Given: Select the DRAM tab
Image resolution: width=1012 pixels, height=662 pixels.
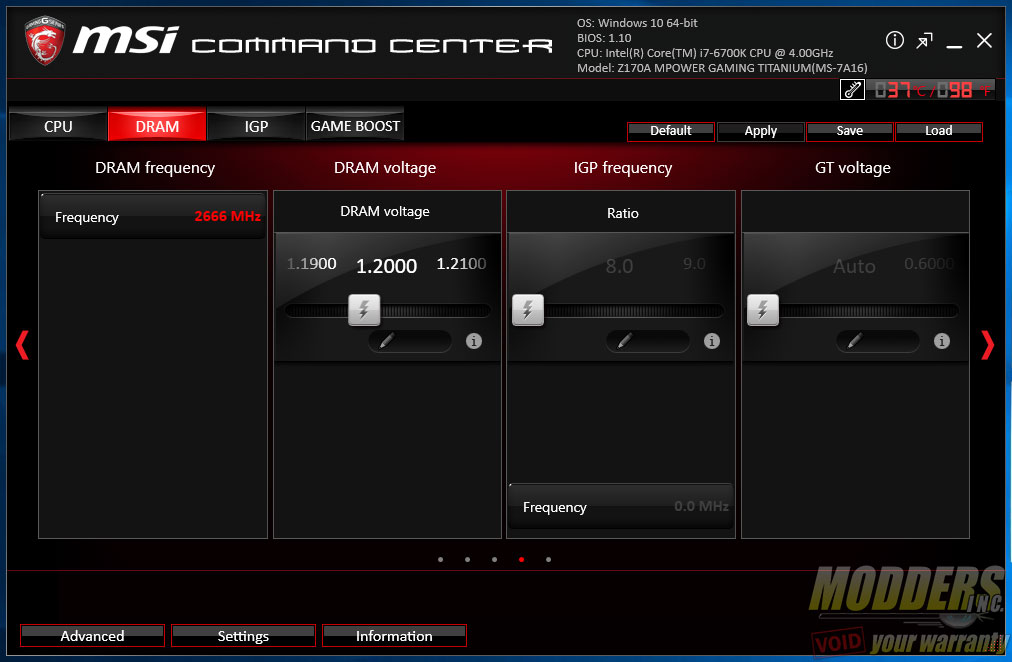Looking at the screenshot, I should click(x=157, y=125).
